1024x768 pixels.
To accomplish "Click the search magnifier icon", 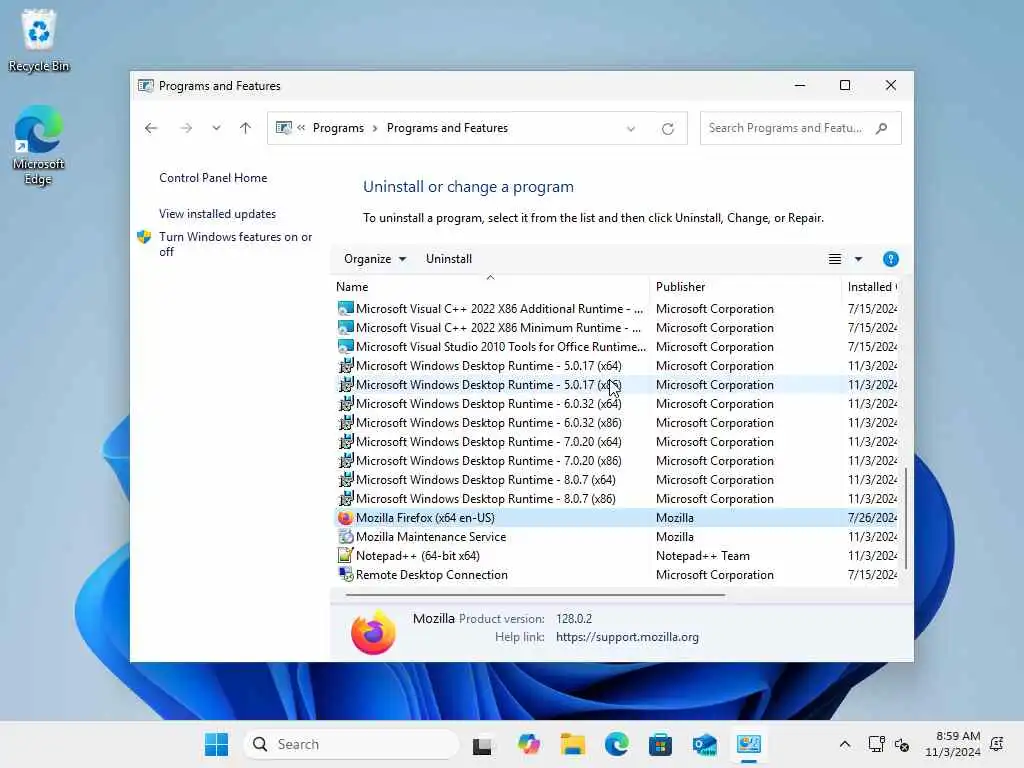I will (x=882, y=128).
